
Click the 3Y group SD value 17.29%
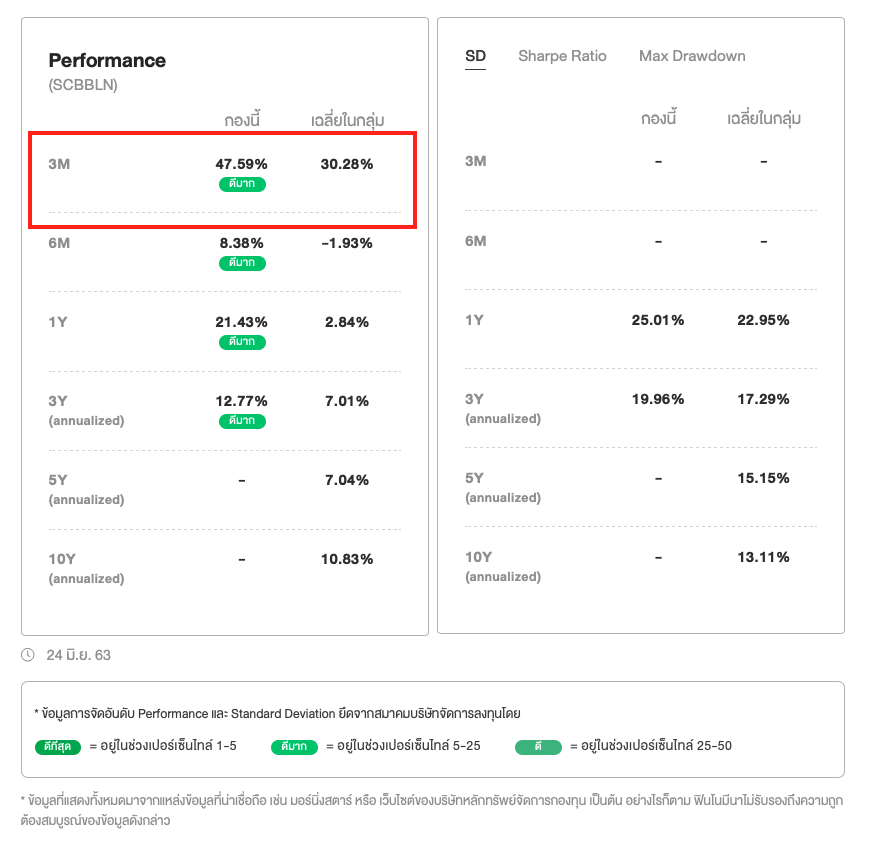763,399
